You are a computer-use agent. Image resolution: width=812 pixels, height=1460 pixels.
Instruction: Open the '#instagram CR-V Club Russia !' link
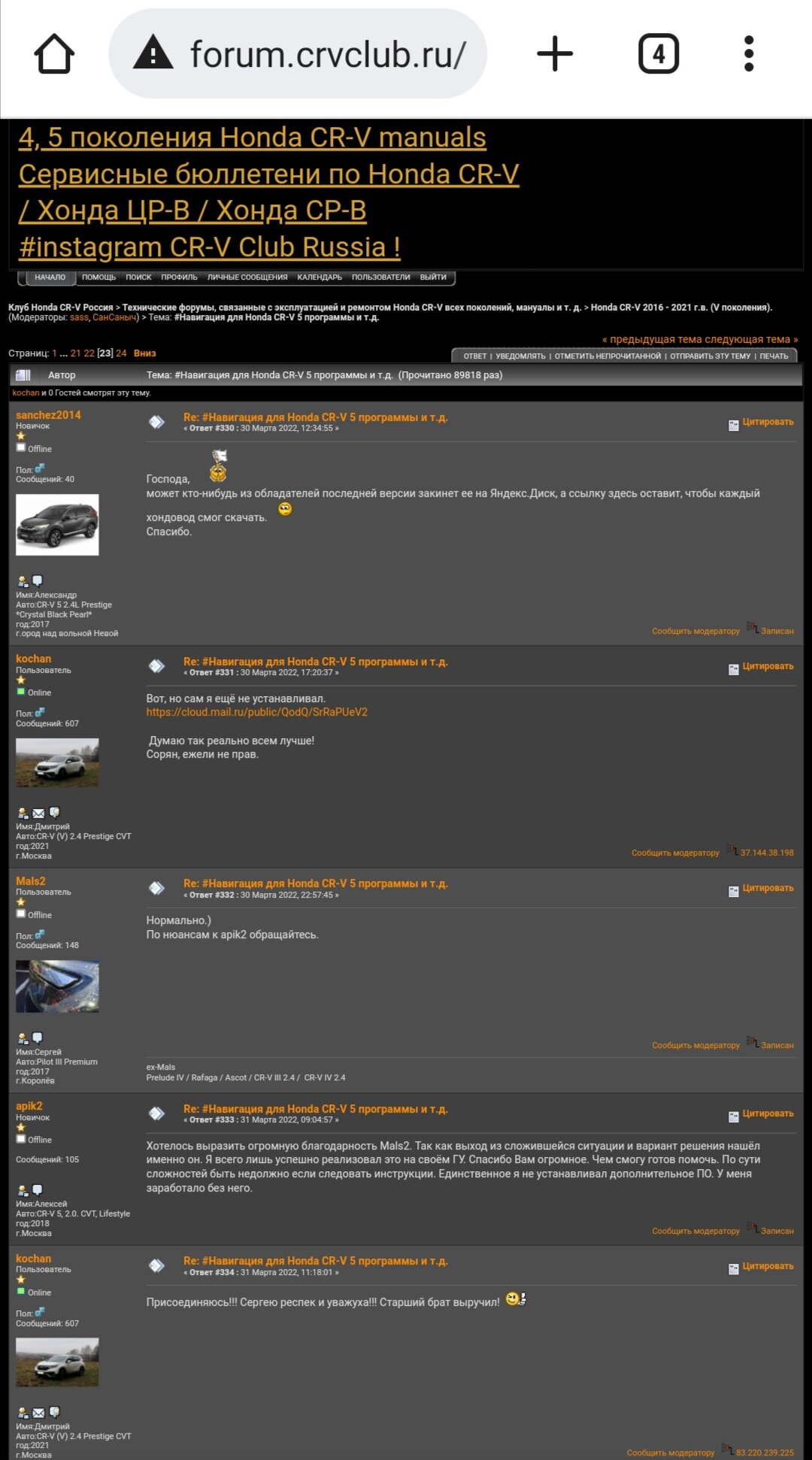pyautogui.click(x=210, y=247)
